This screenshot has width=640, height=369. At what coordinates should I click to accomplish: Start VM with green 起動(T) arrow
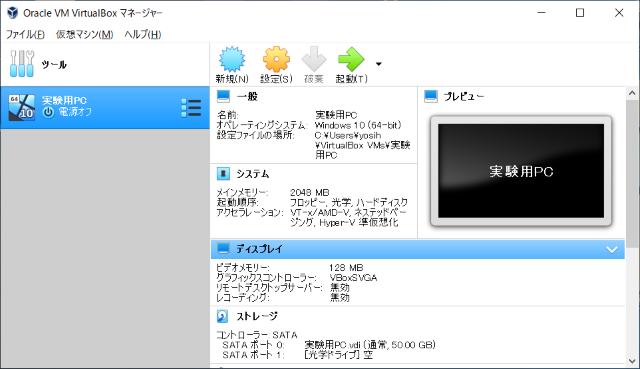[351, 59]
